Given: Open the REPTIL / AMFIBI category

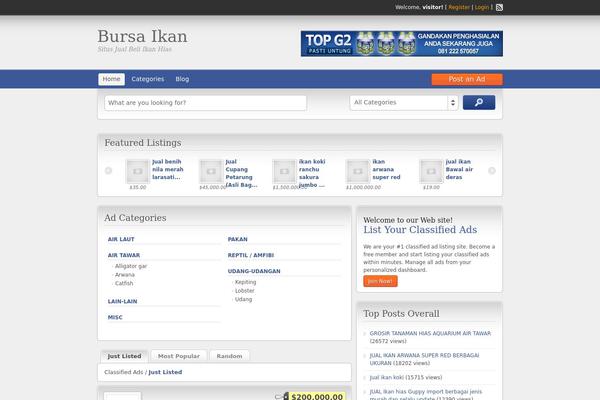Looking at the screenshot, I should tap(251, 255).
